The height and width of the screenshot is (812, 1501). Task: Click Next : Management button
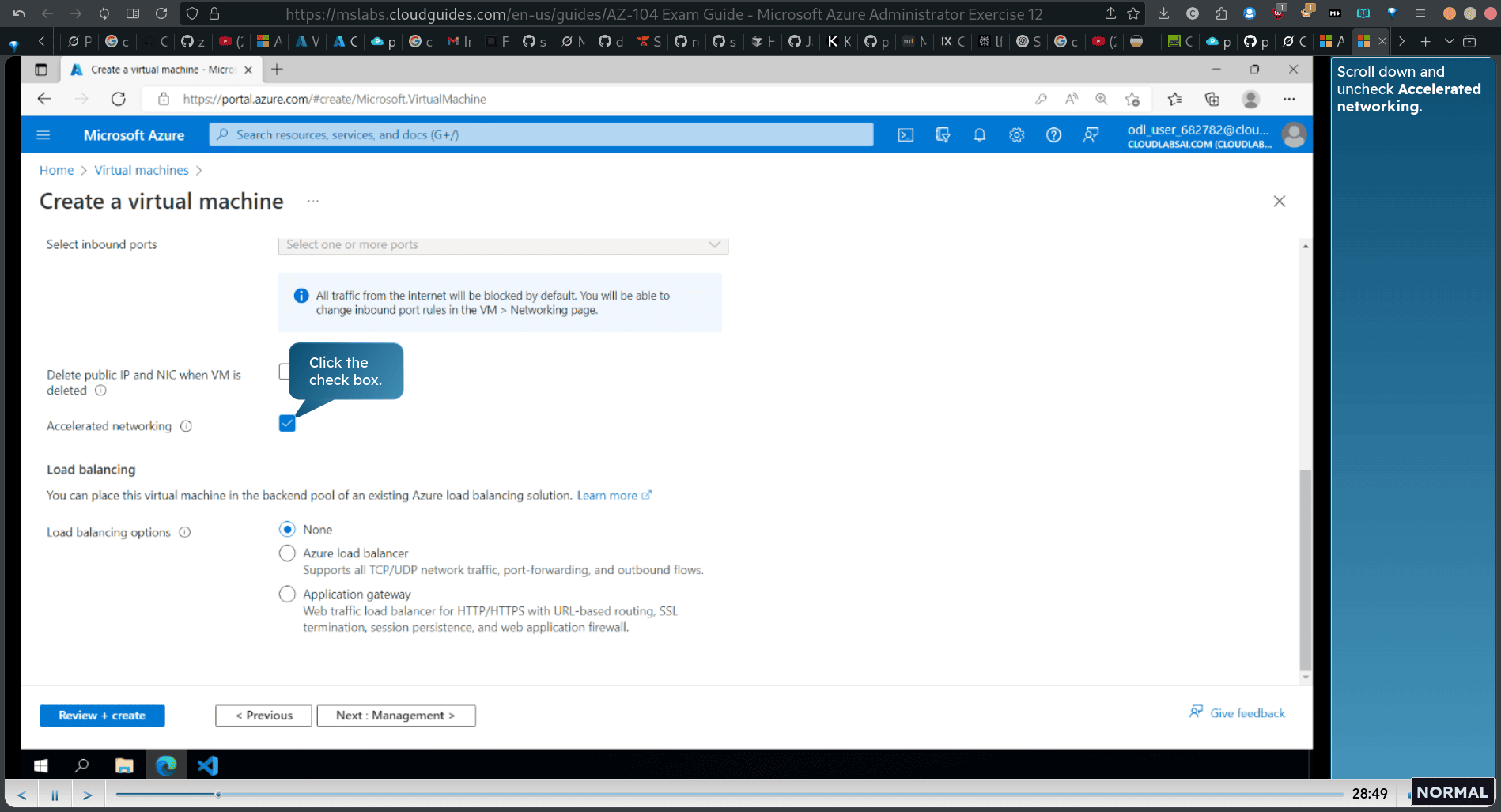pyautogui.click(x=396, y=716)
